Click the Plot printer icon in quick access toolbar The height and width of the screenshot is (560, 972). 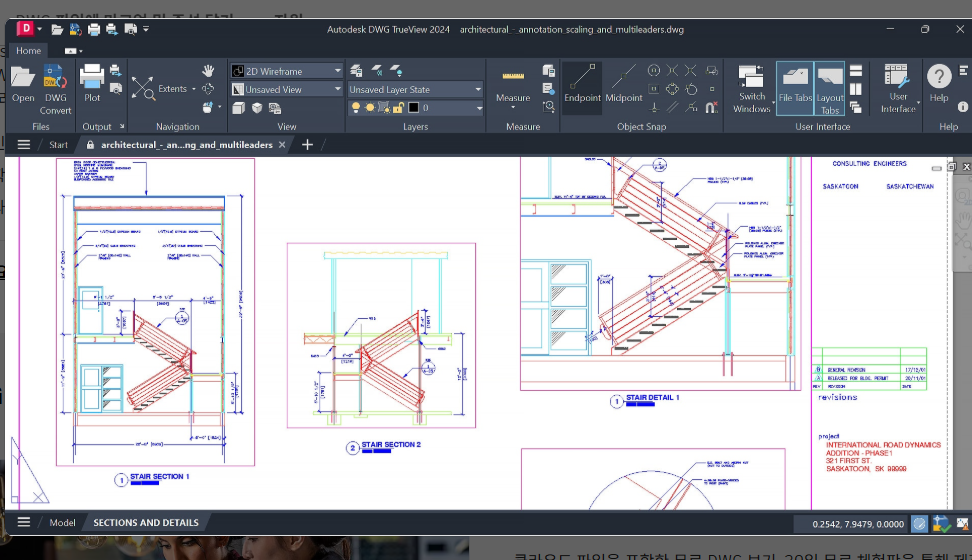pos(94,29)
